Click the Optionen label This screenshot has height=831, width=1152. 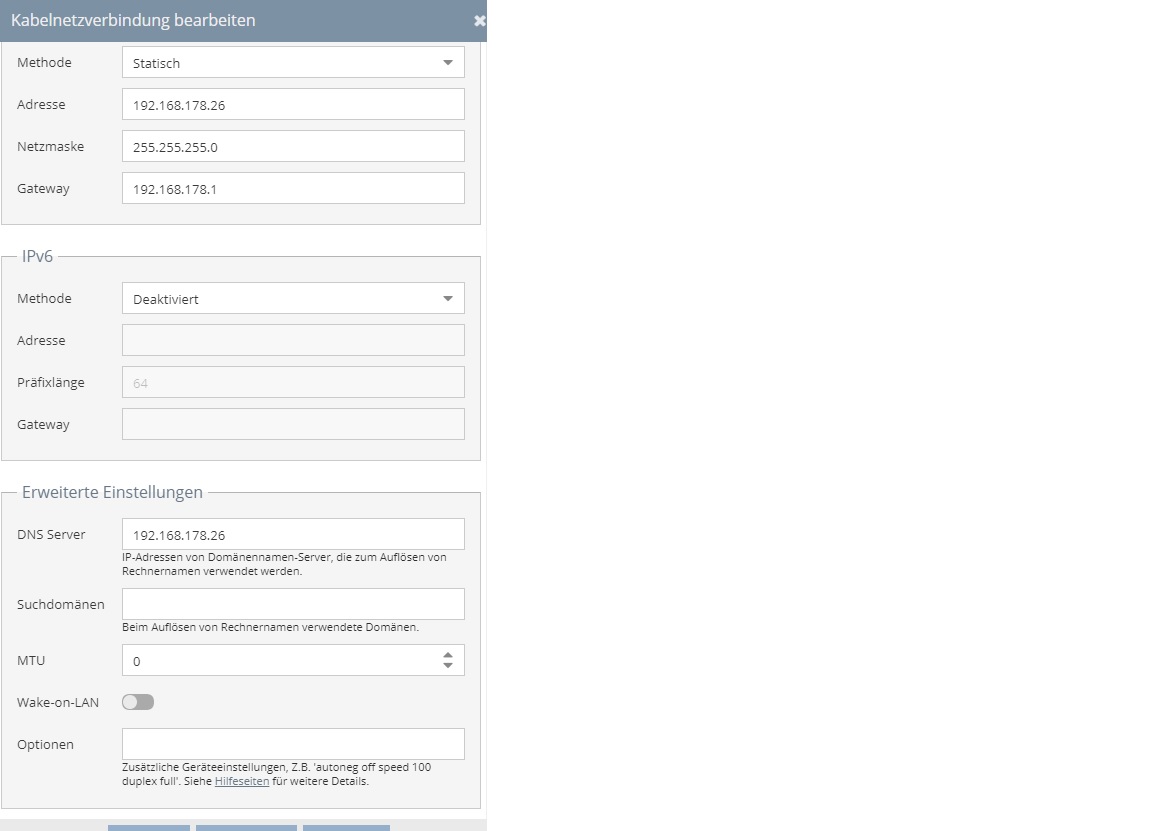(46, 744)
